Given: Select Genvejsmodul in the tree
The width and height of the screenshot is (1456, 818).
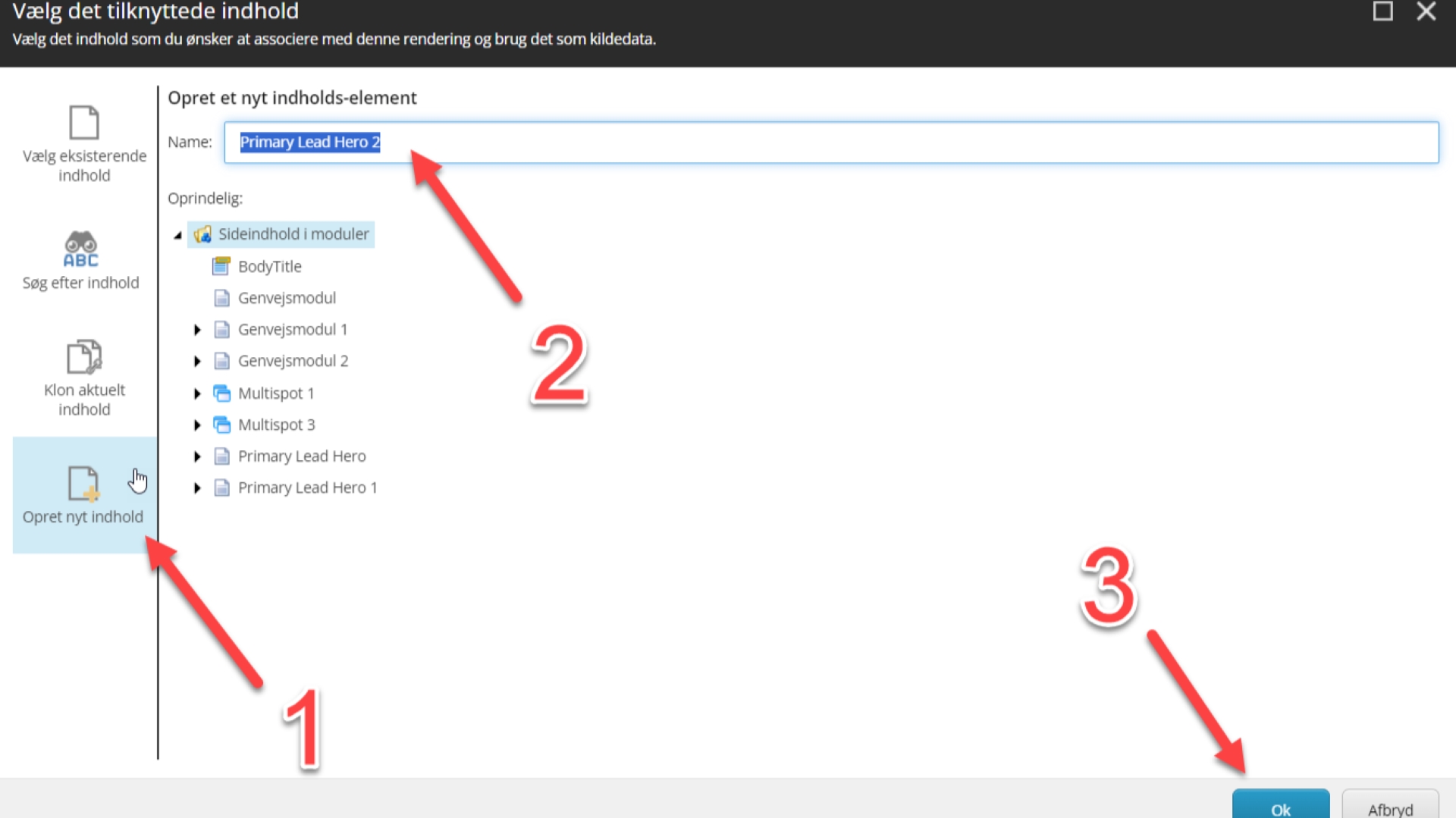Looking at the screenshot, I should click(287, 298).
